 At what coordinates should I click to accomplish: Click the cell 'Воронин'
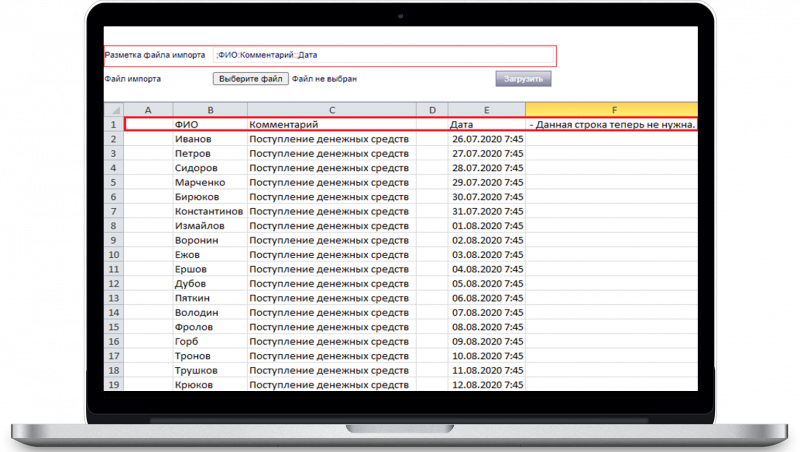click(x=210, y=240)
